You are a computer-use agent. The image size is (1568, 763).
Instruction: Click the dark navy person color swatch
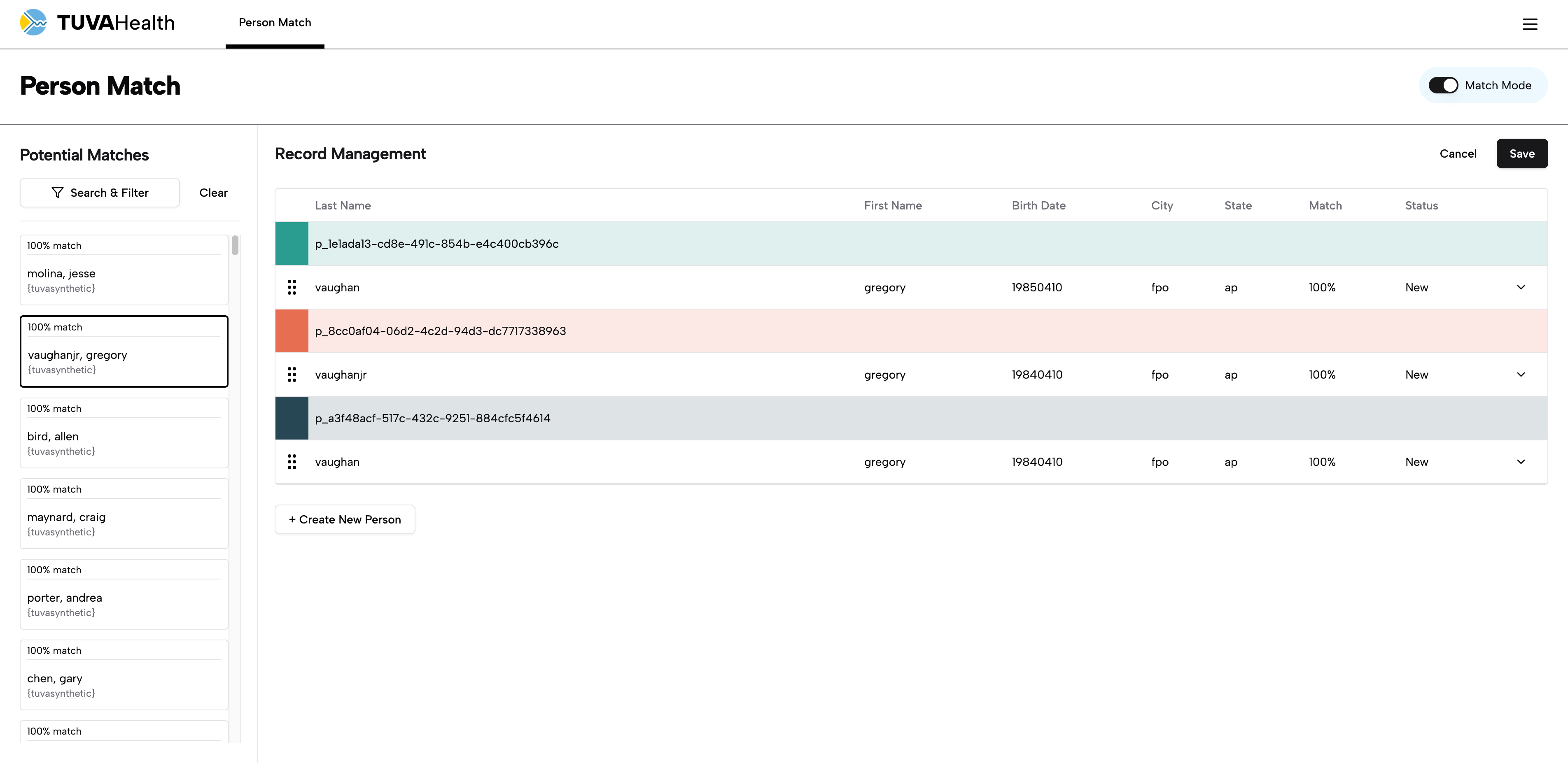(x=292, y=418)
